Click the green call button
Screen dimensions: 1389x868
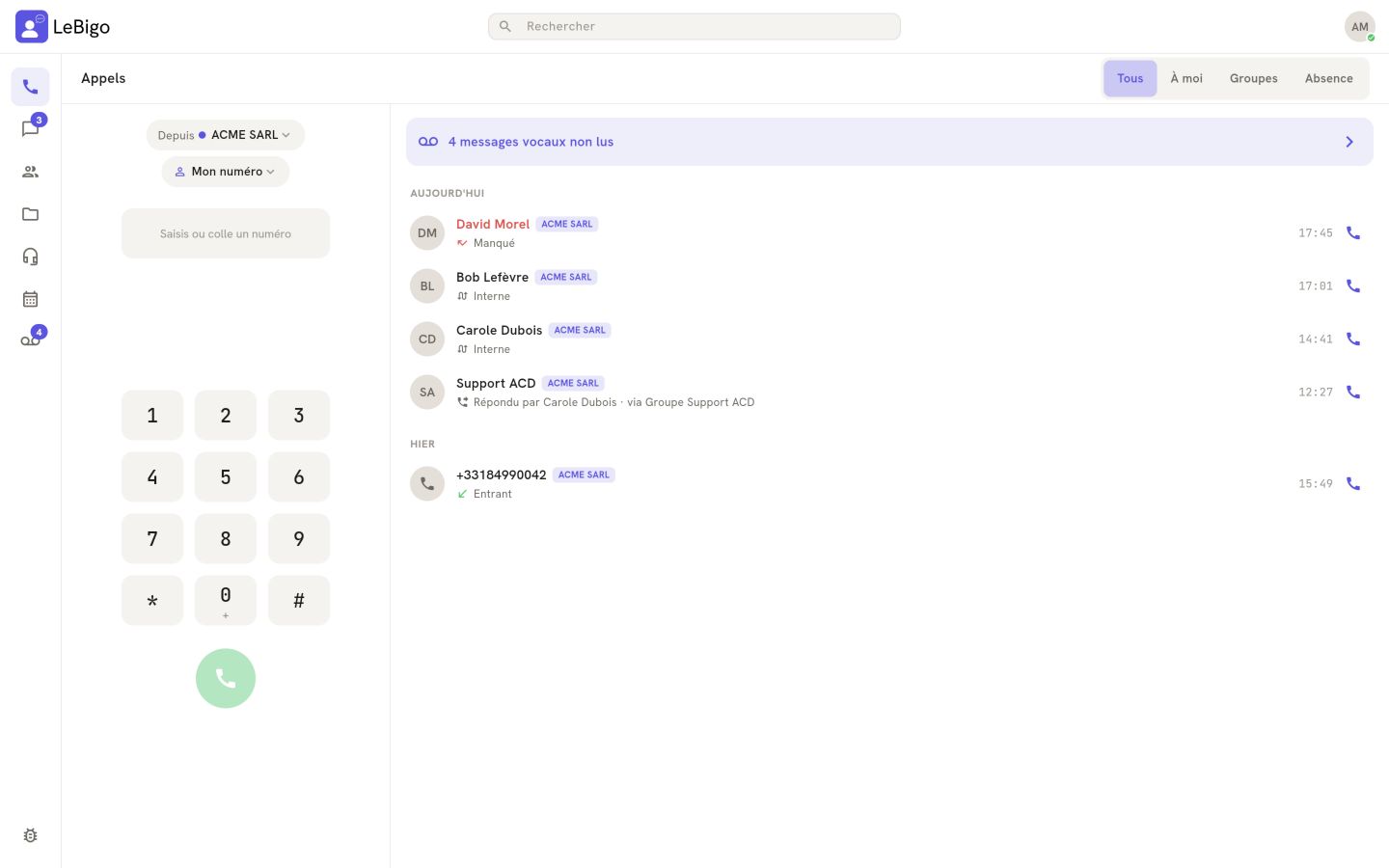226,679
